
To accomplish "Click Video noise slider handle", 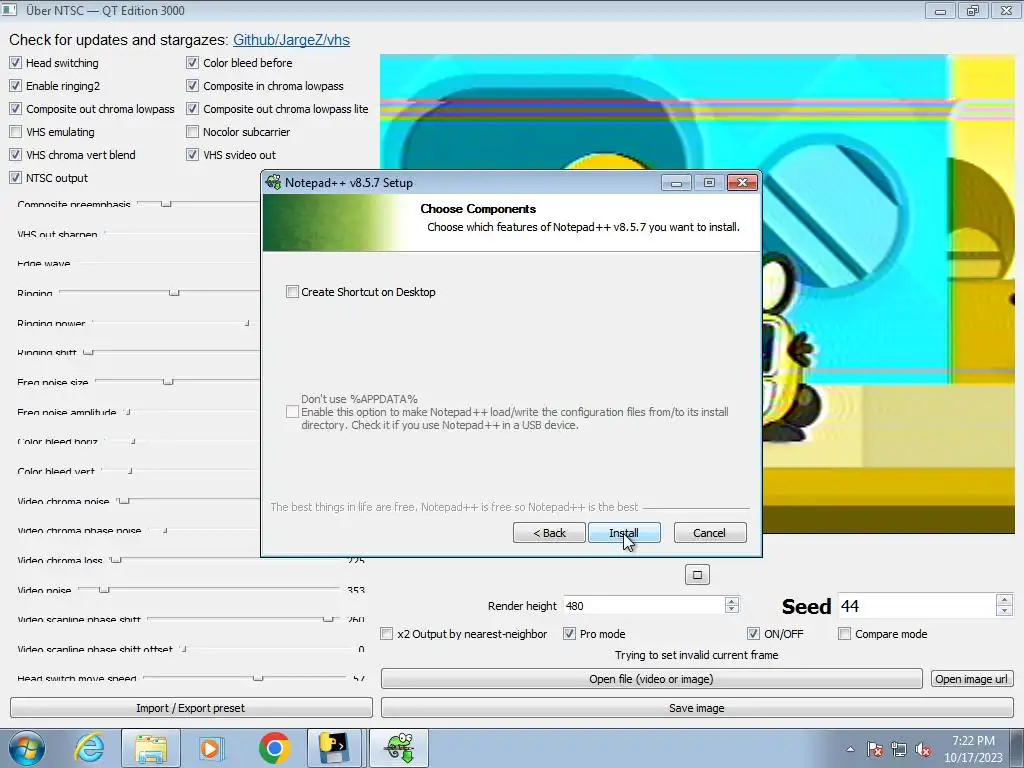I will (x=104, y=590).
